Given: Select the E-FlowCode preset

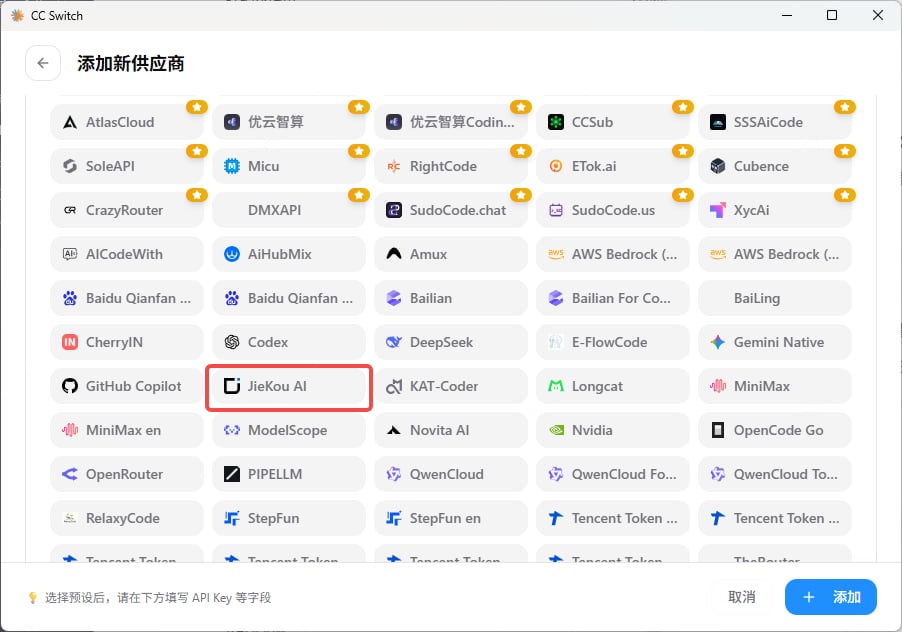Looking at the screenshot, I should click(x=613, y=342).
